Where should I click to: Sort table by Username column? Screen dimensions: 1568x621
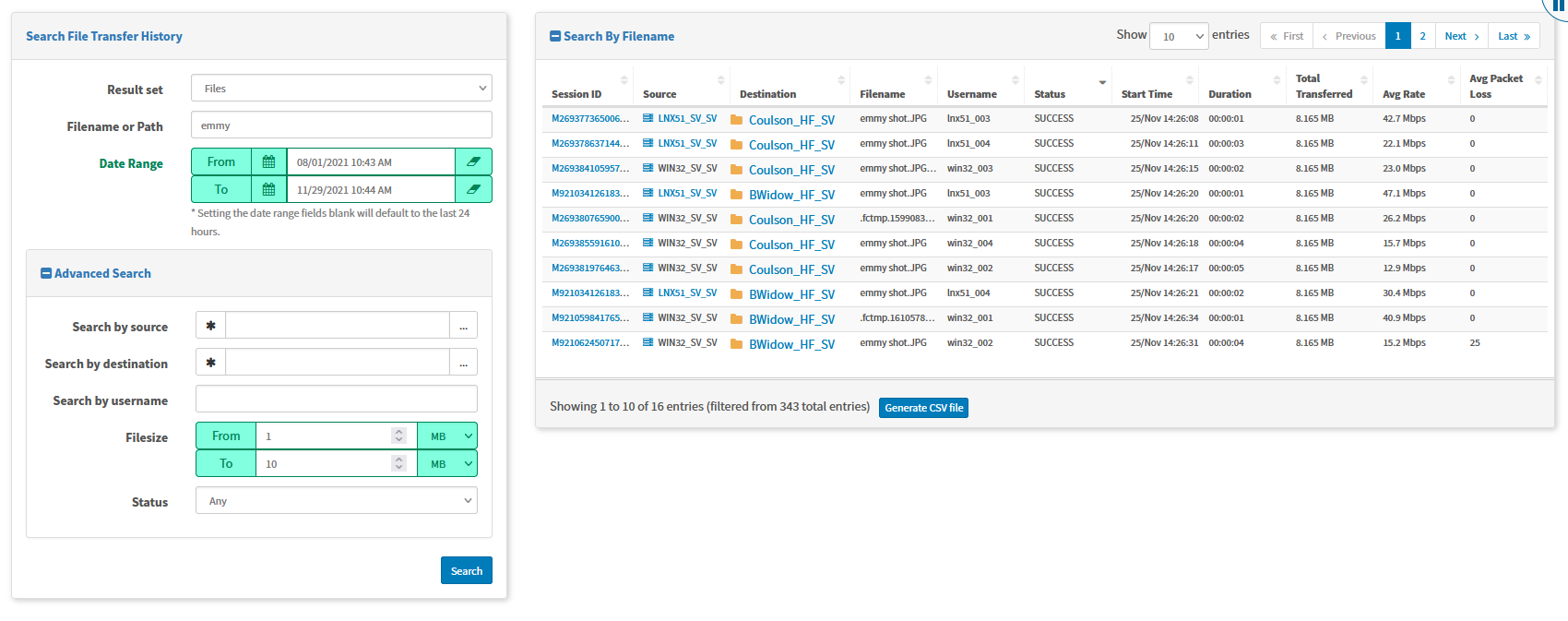(x=981, y=87)
